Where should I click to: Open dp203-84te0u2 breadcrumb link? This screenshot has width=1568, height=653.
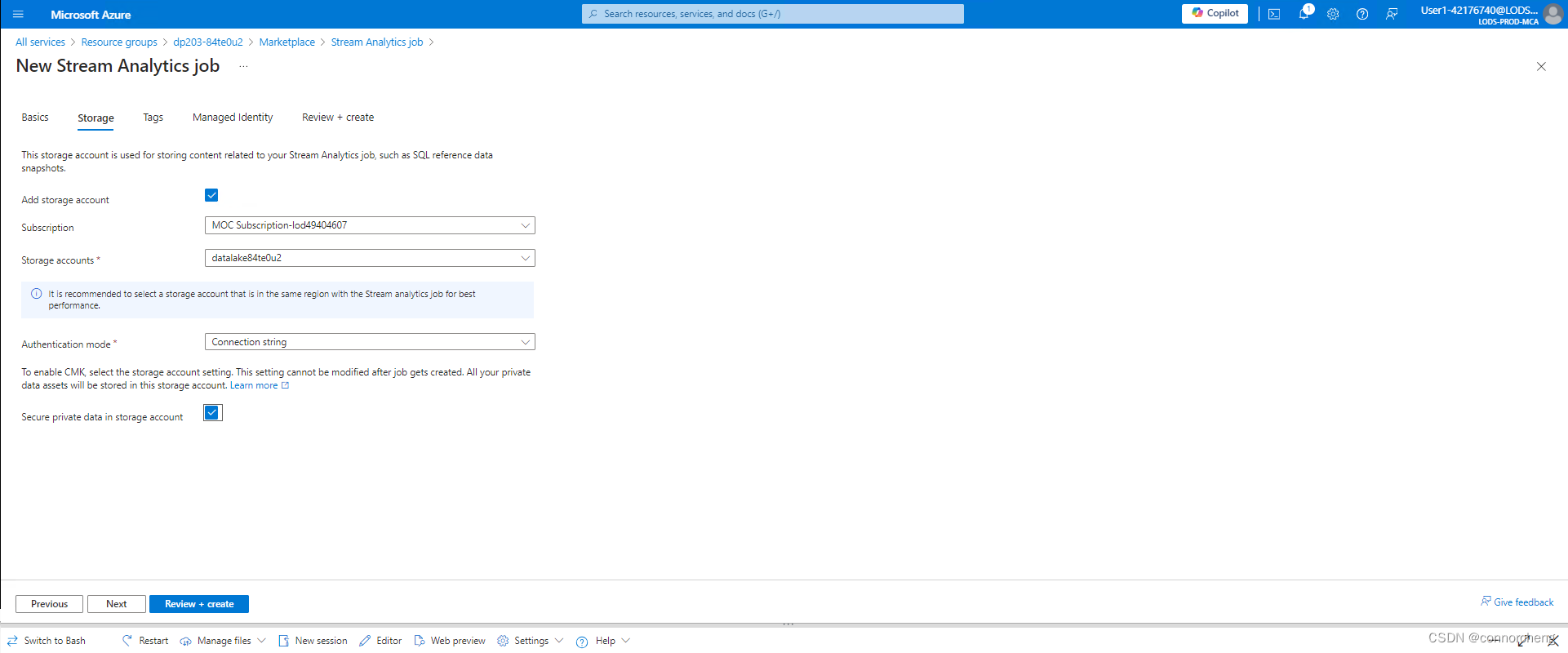click(x=208, y=42)
